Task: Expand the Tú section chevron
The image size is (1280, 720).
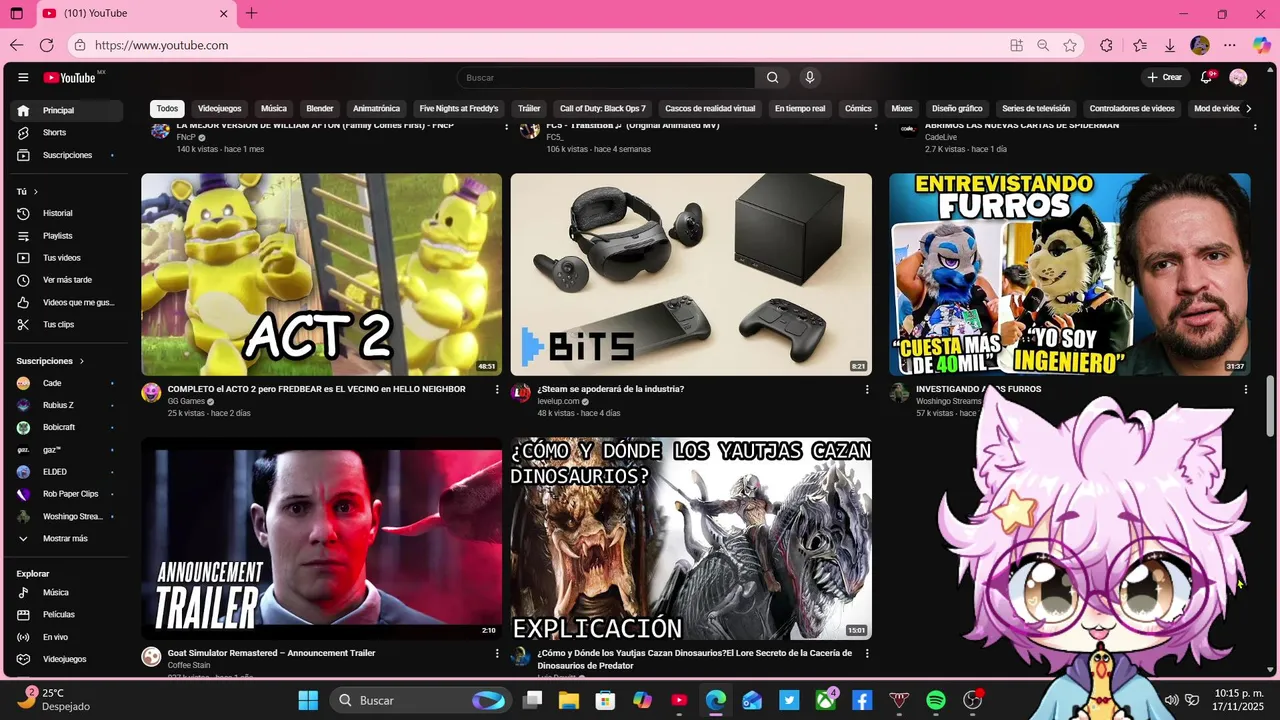Action: (x=36, y=191)
